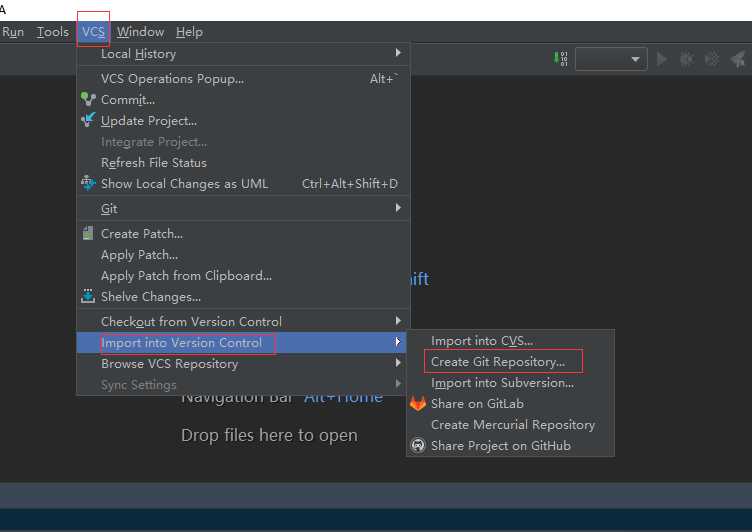Open the Window menu
Screen dimensions: 752x532
pos(141,32)
